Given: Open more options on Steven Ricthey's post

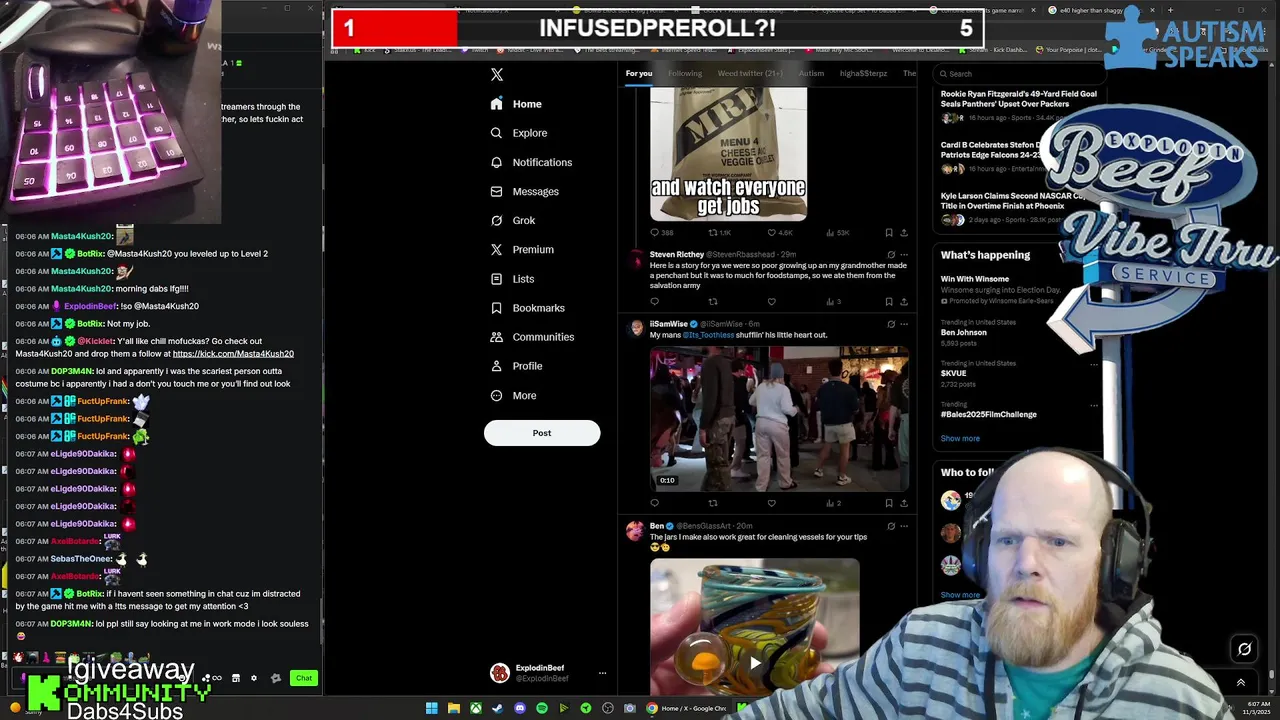Looking at the screenshot, I should click(x=905, y=254).
